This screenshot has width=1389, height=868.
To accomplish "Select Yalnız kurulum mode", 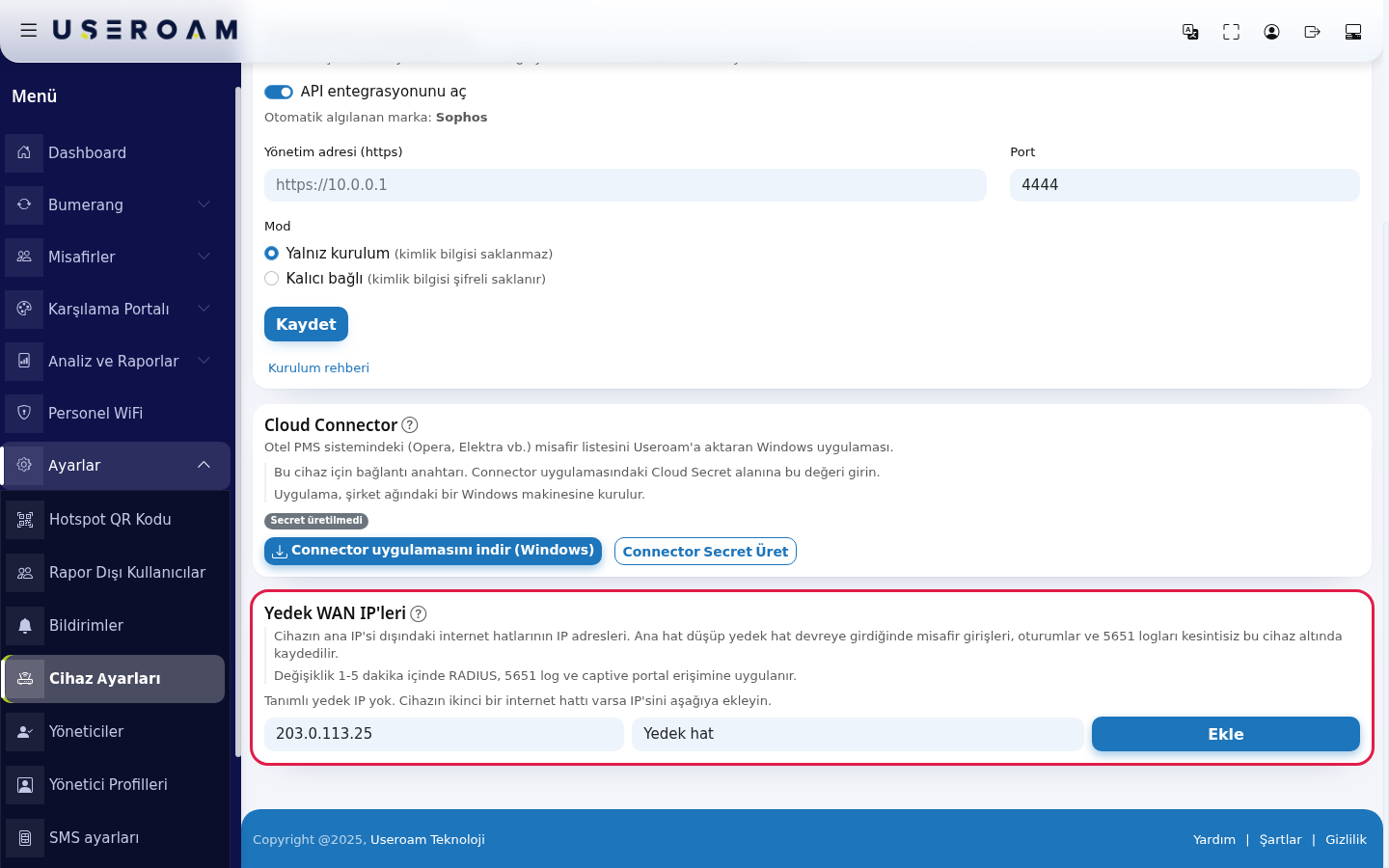I will point(272,254).
